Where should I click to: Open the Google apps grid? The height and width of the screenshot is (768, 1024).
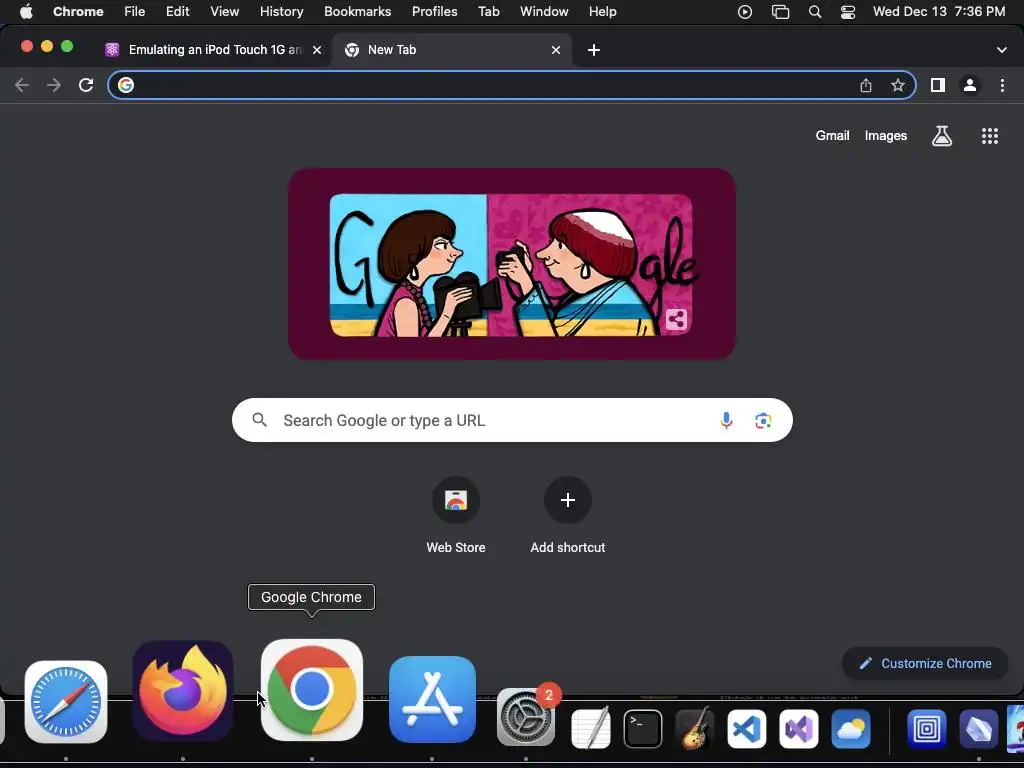pos(989,136)
